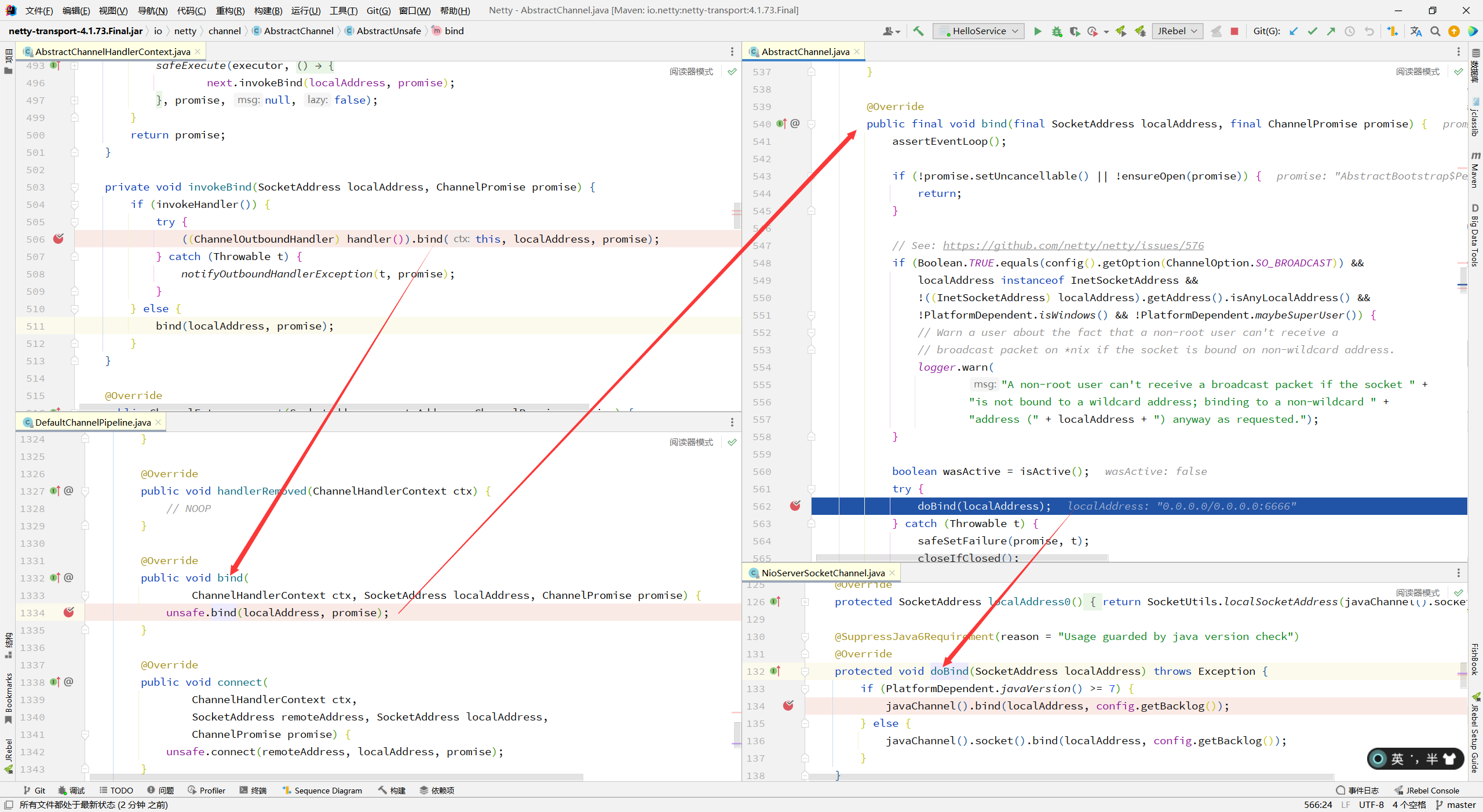Open tab options for AbstractChannelHandlerContext pane
The height and width of the screenshot is (812, 1483).
coord(732,52)
